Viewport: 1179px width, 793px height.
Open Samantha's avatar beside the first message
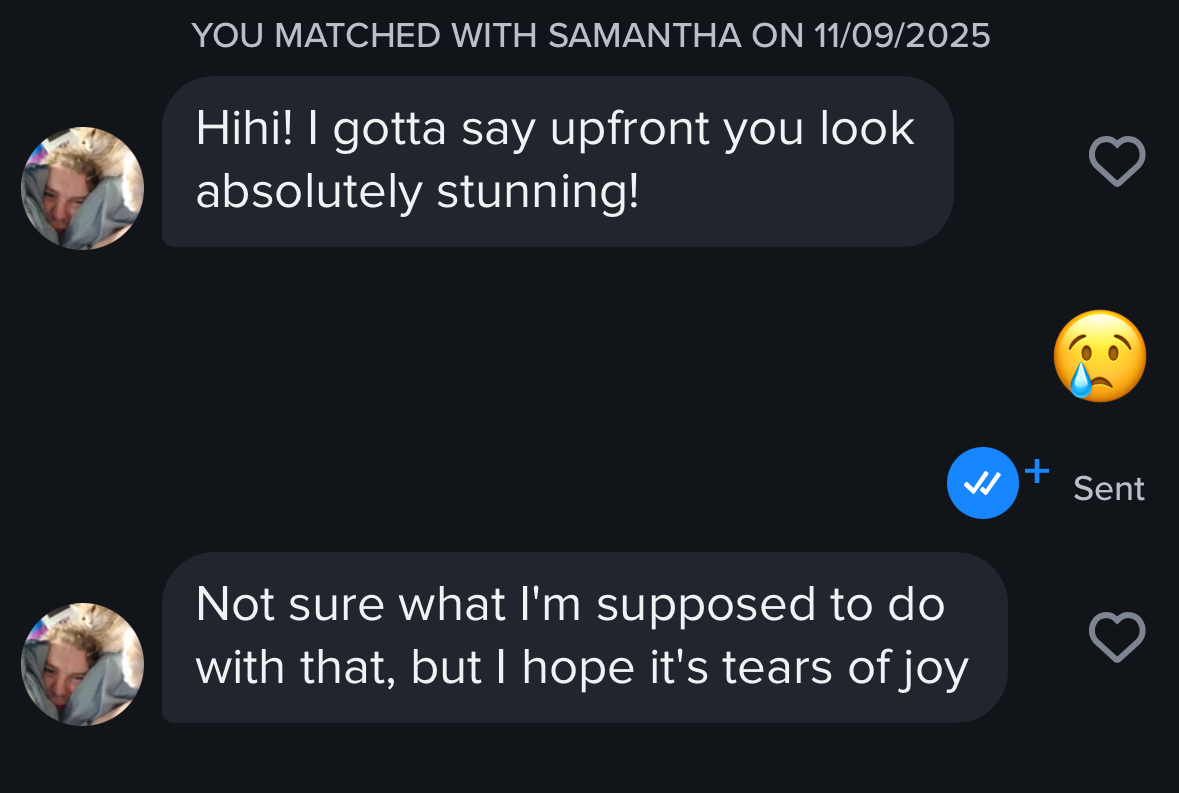pos(83,188)
